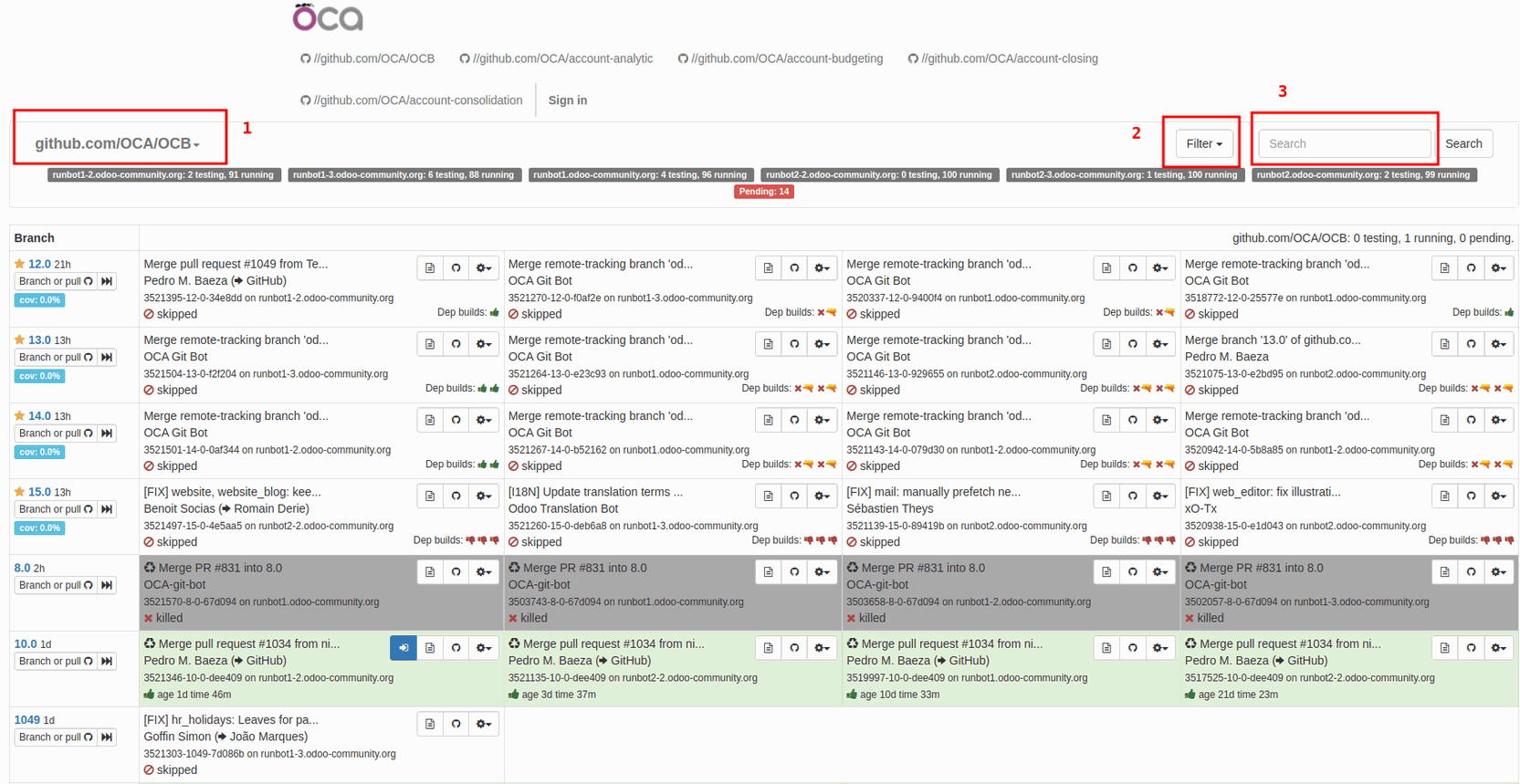Open log file icon for build 3521395-12-0-34e8dd
The height and width of the screenshot is (784, 1520).
click(x=430, y=268)
